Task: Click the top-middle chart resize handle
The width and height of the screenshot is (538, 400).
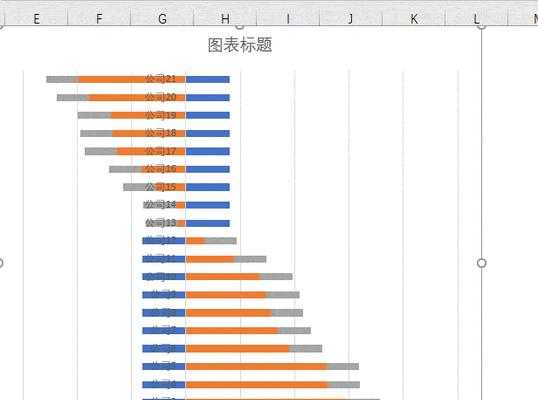Action: pyautogui.click(x=240, y=26)
